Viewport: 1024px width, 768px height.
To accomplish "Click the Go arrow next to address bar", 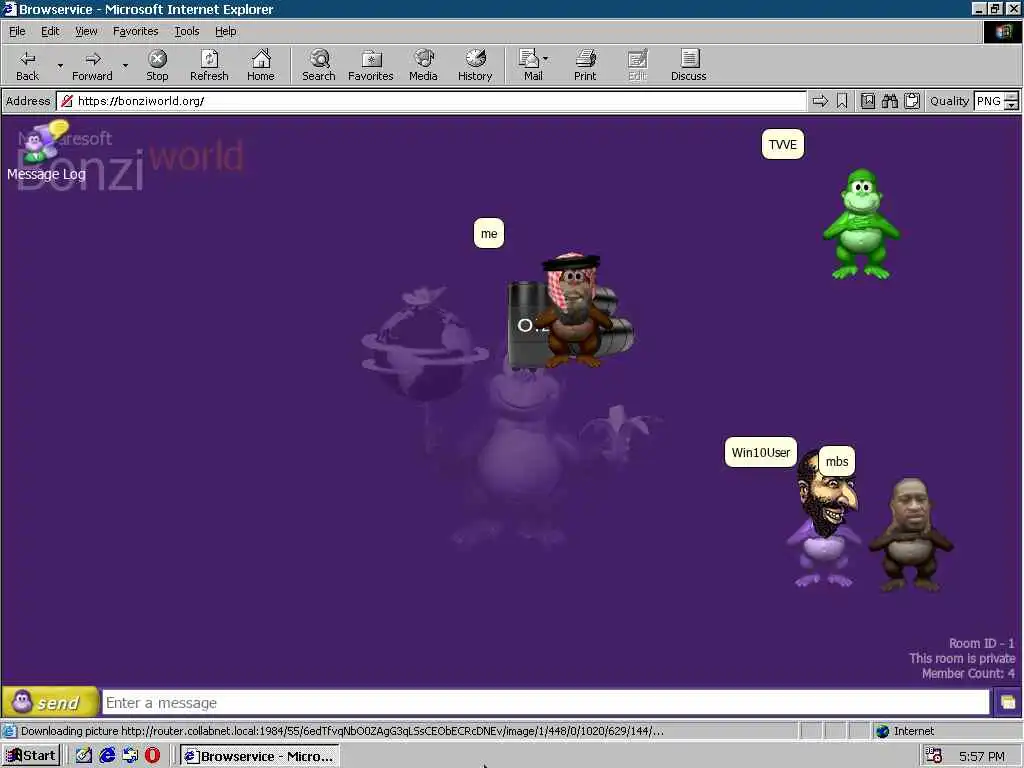I will click(820, 101).
